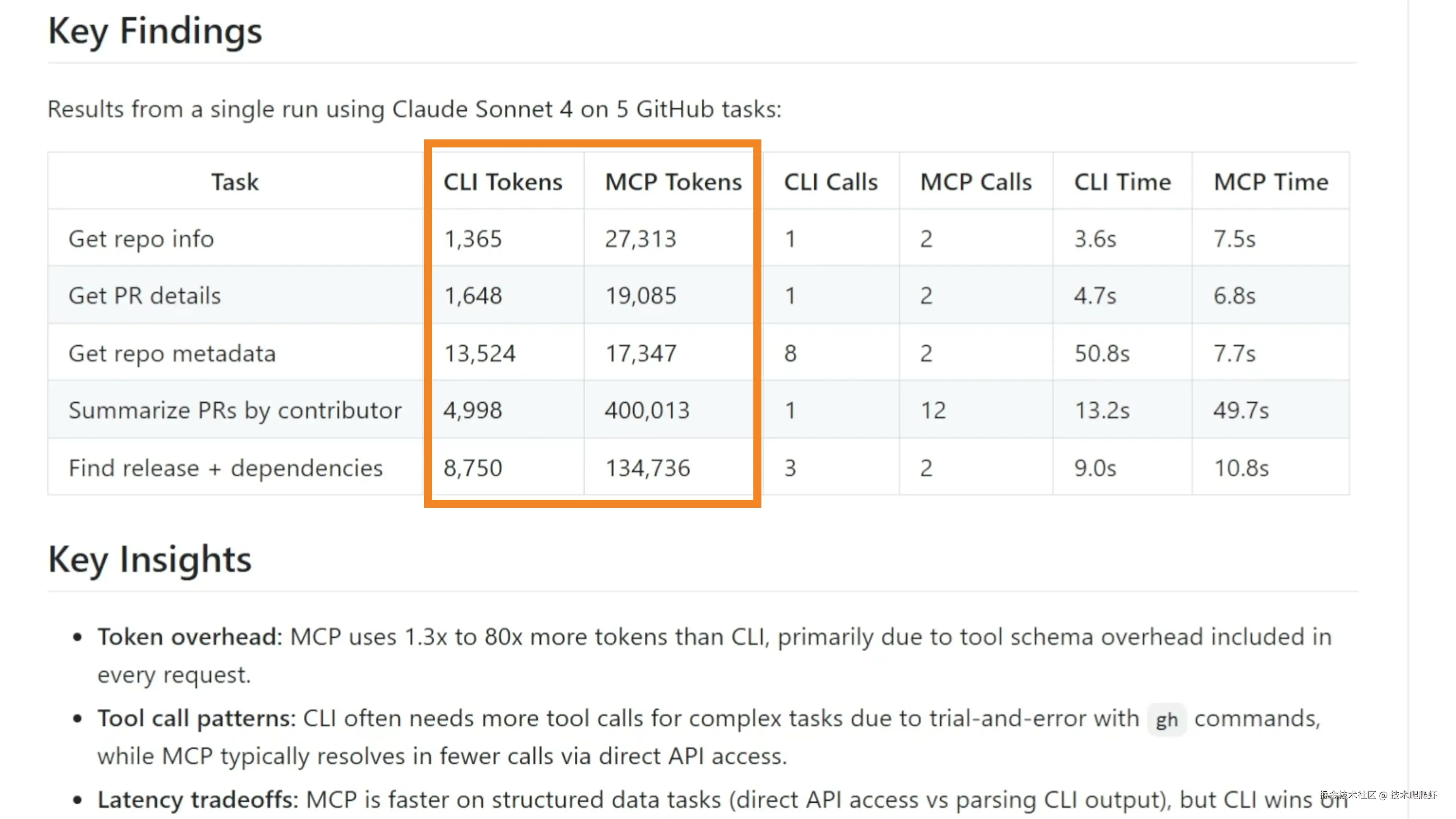This screenshot has height=819, width=1456.
Task: Click the Get repo info row label
Action: tap(141, 238)
